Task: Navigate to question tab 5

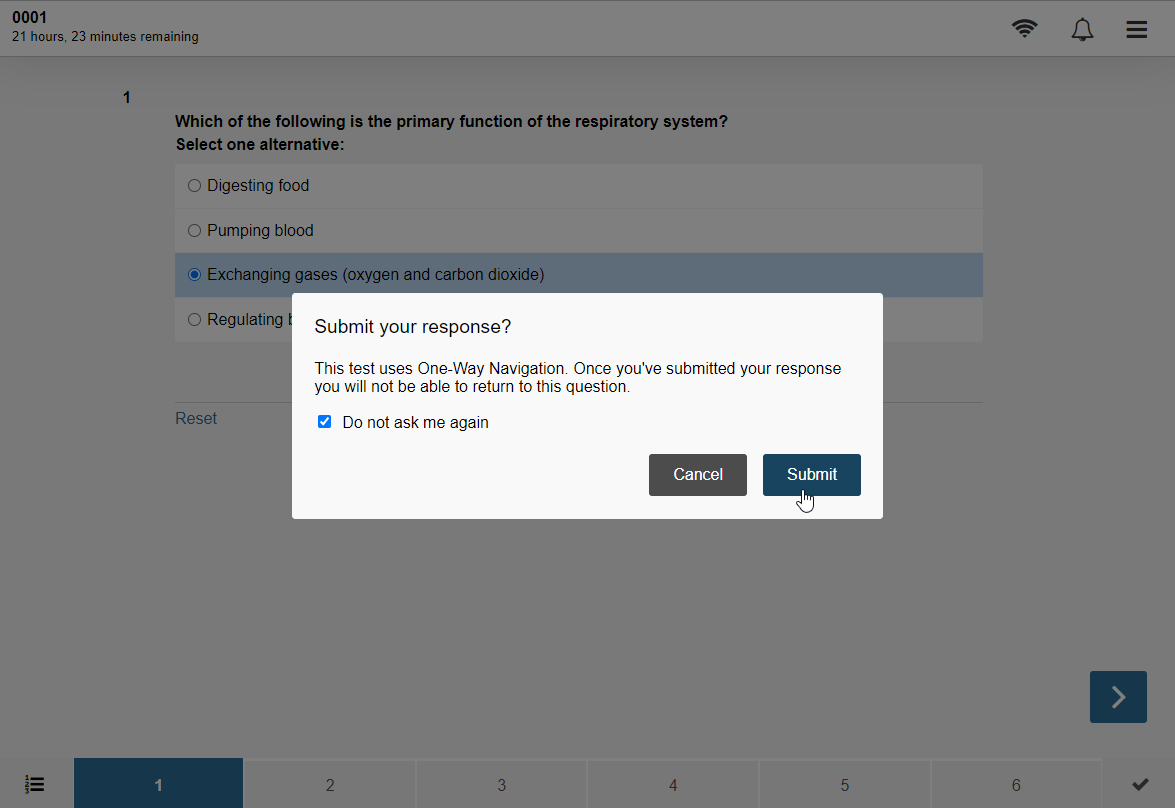Action: click(845, 784)
